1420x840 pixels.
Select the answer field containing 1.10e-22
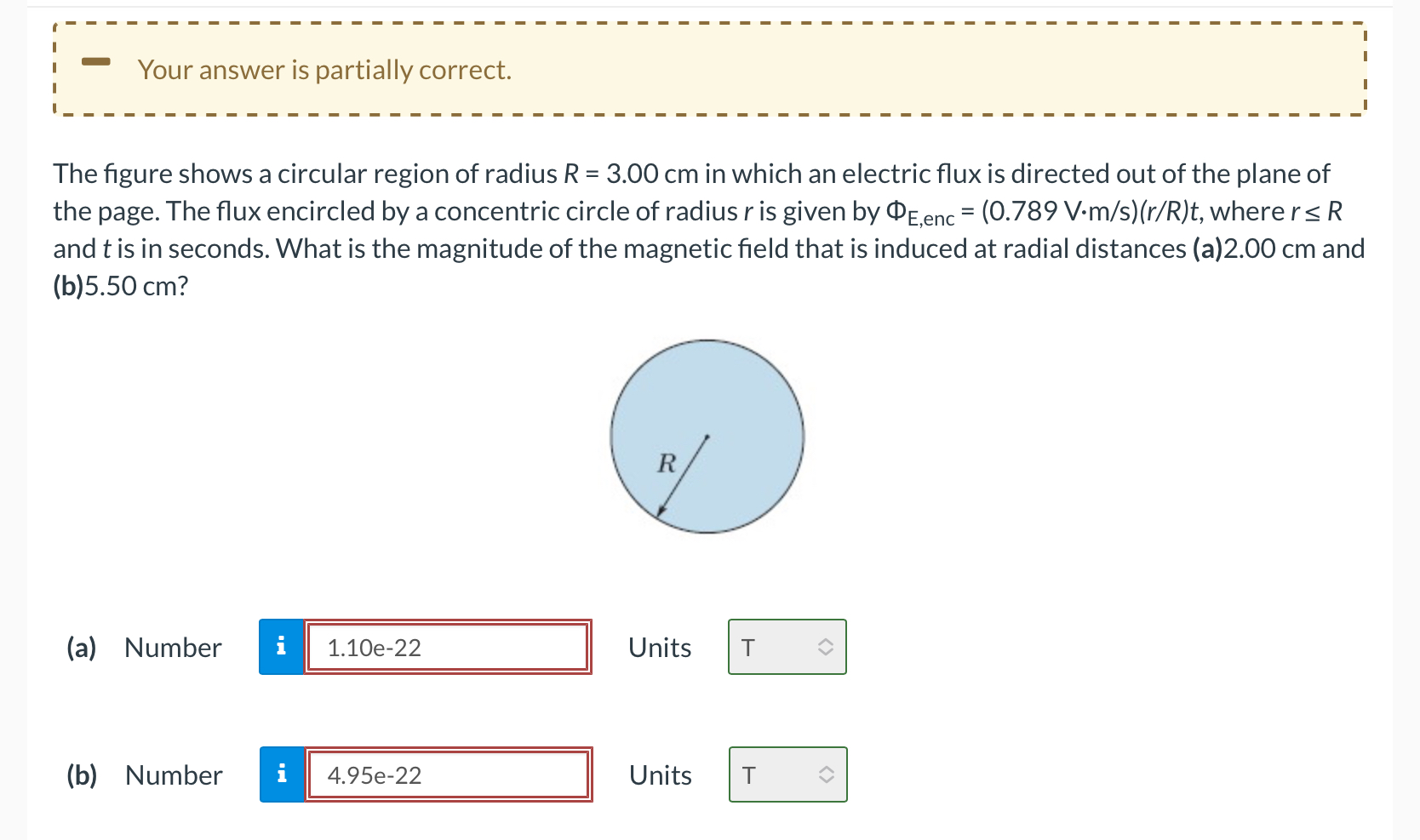point(447,647)
